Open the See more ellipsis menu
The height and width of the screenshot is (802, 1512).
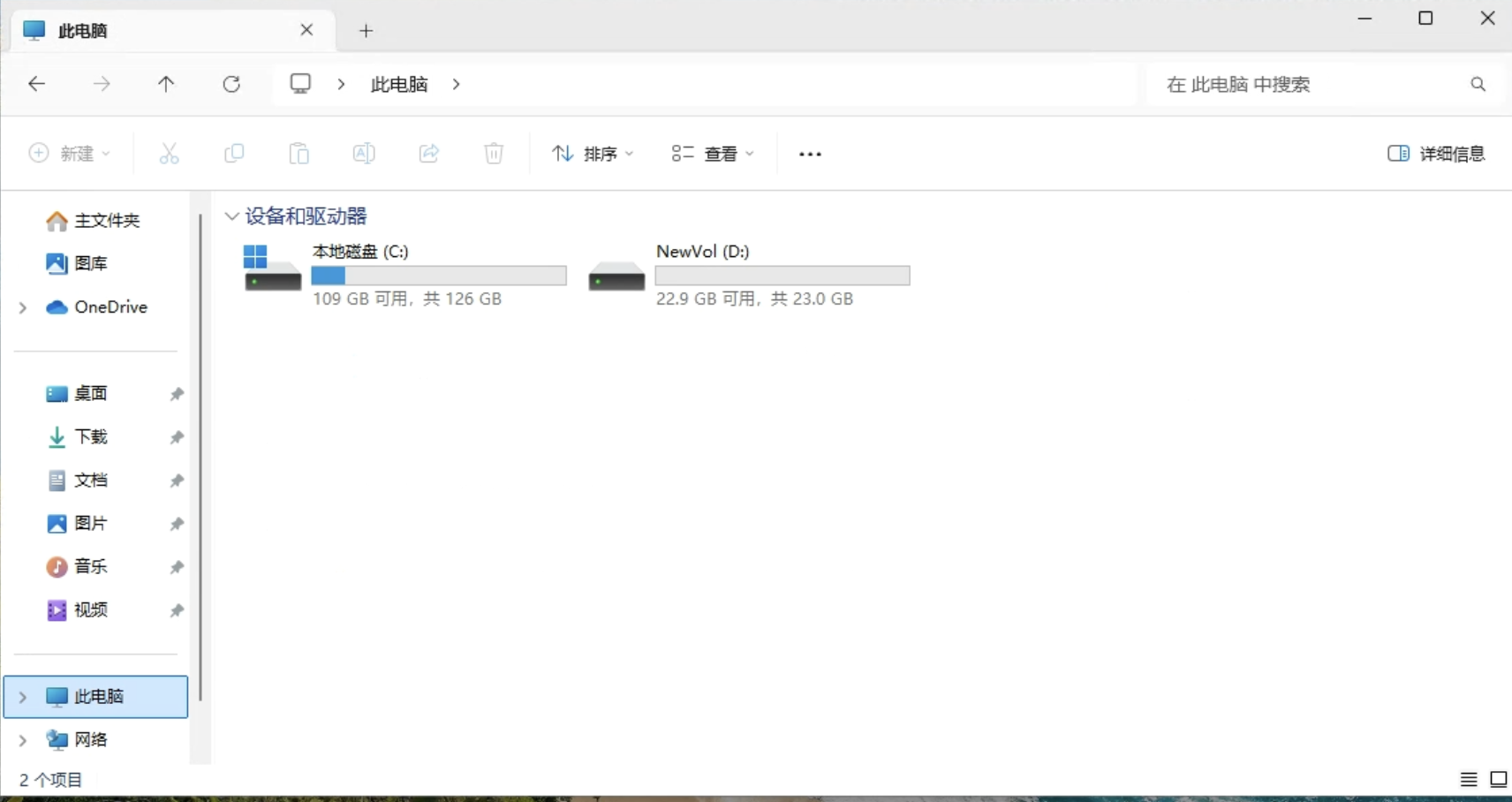coord(810,154)
